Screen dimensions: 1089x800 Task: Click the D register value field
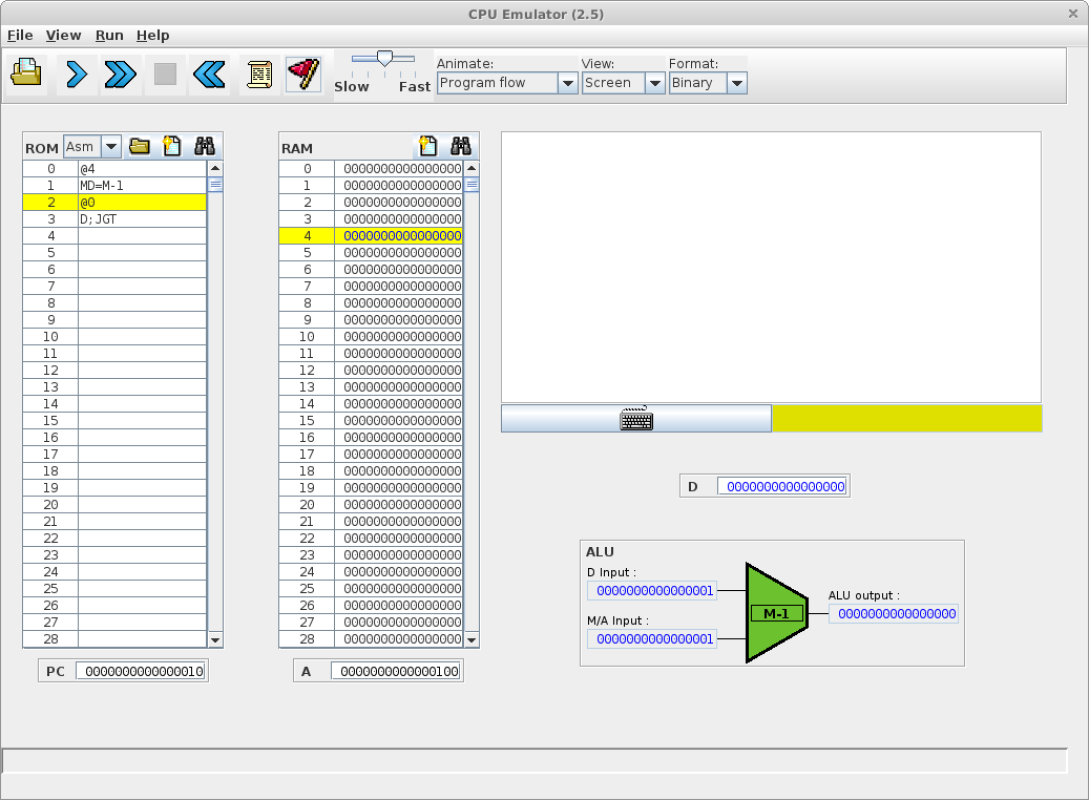coord(782,487)
